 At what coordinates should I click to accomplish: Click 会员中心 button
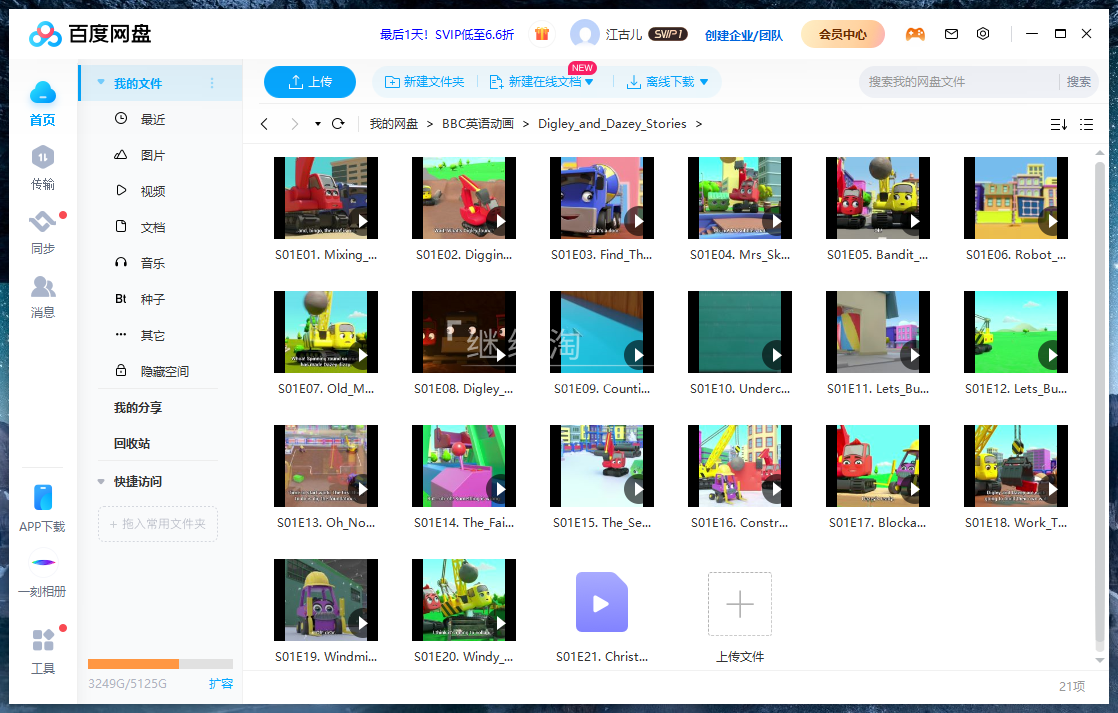(843, 34)
